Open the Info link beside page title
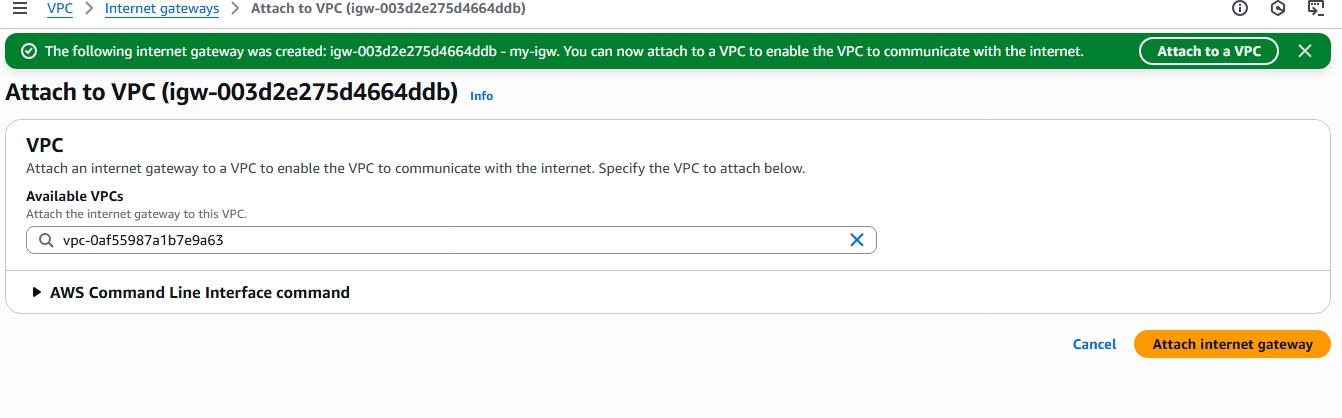The height and width of the screenshot is (418, 1342). pos(481,96)
